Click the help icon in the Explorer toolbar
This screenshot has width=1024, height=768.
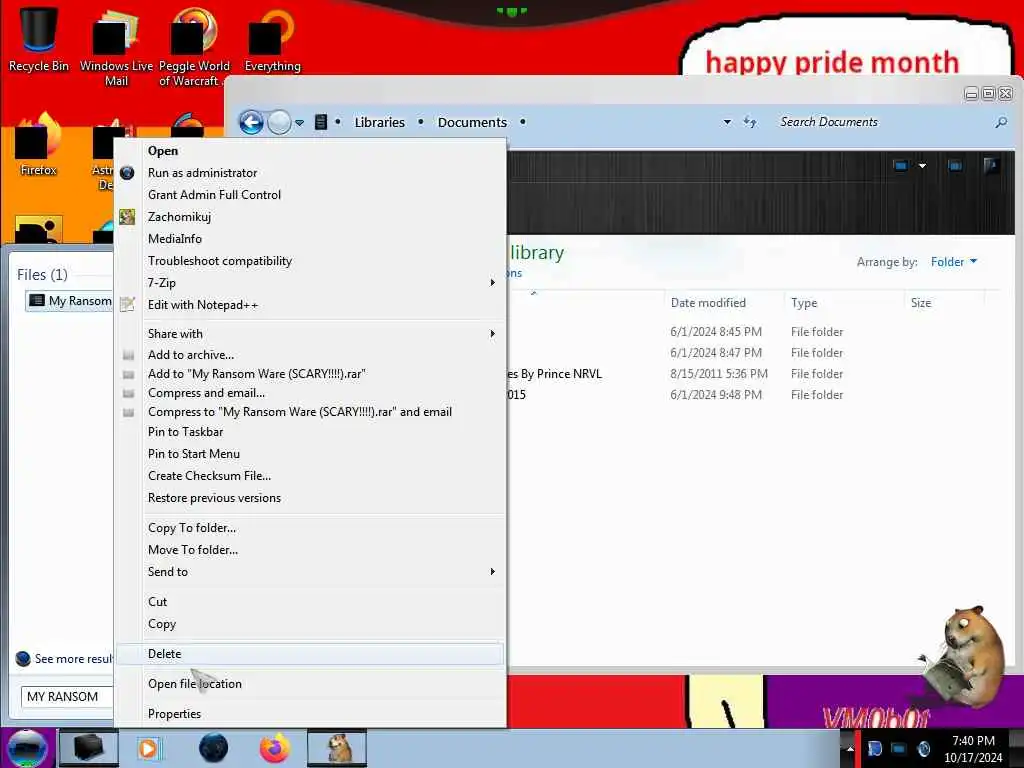click(991, 166)
